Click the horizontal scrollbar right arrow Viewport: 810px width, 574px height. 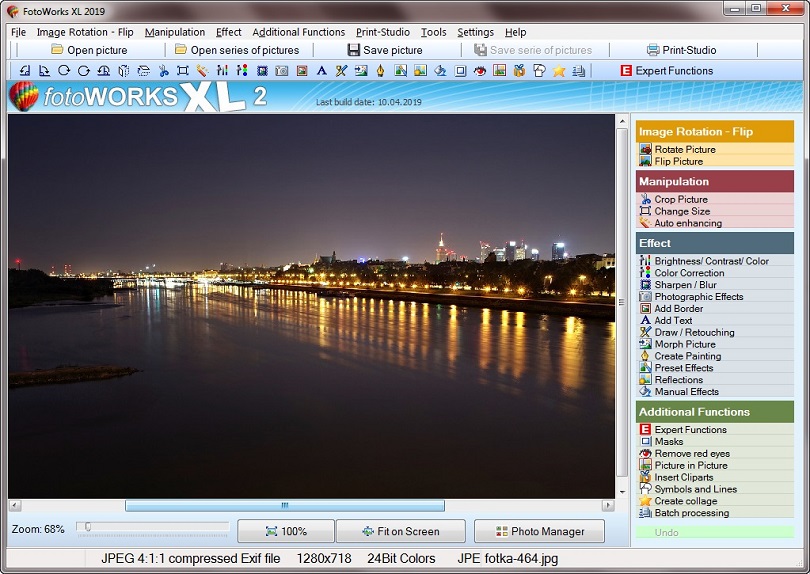607,505
